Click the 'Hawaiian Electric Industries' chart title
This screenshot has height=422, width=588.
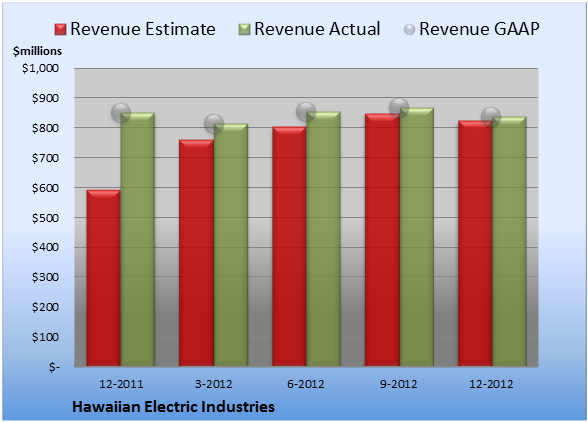tap(173, 407)
